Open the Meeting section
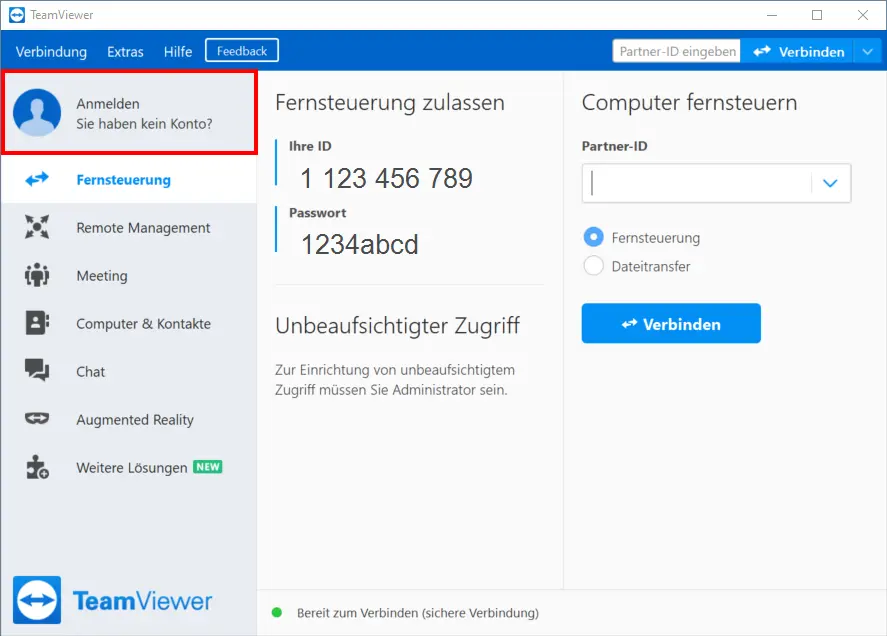 point(128,276)
